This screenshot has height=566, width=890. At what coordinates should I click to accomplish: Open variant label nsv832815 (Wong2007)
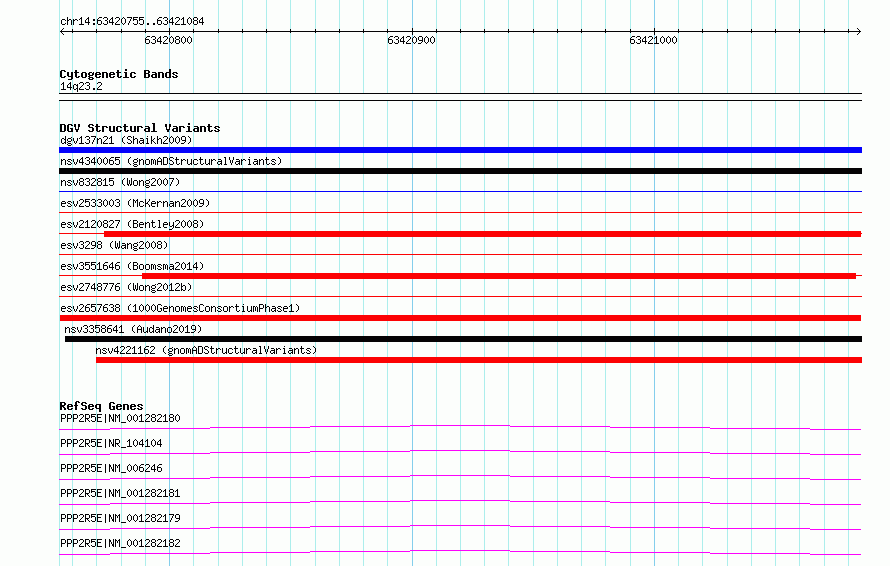(x=120, y=182)
